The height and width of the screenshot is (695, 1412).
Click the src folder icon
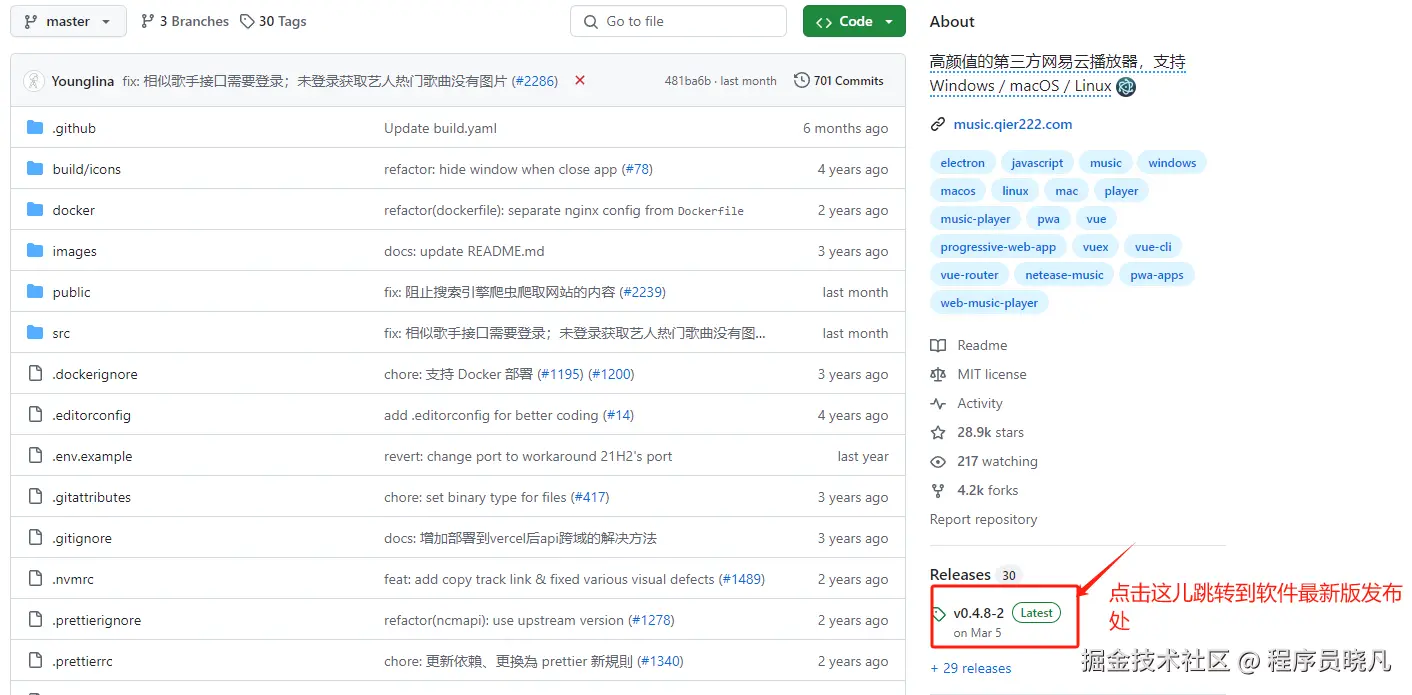(36, 333)
